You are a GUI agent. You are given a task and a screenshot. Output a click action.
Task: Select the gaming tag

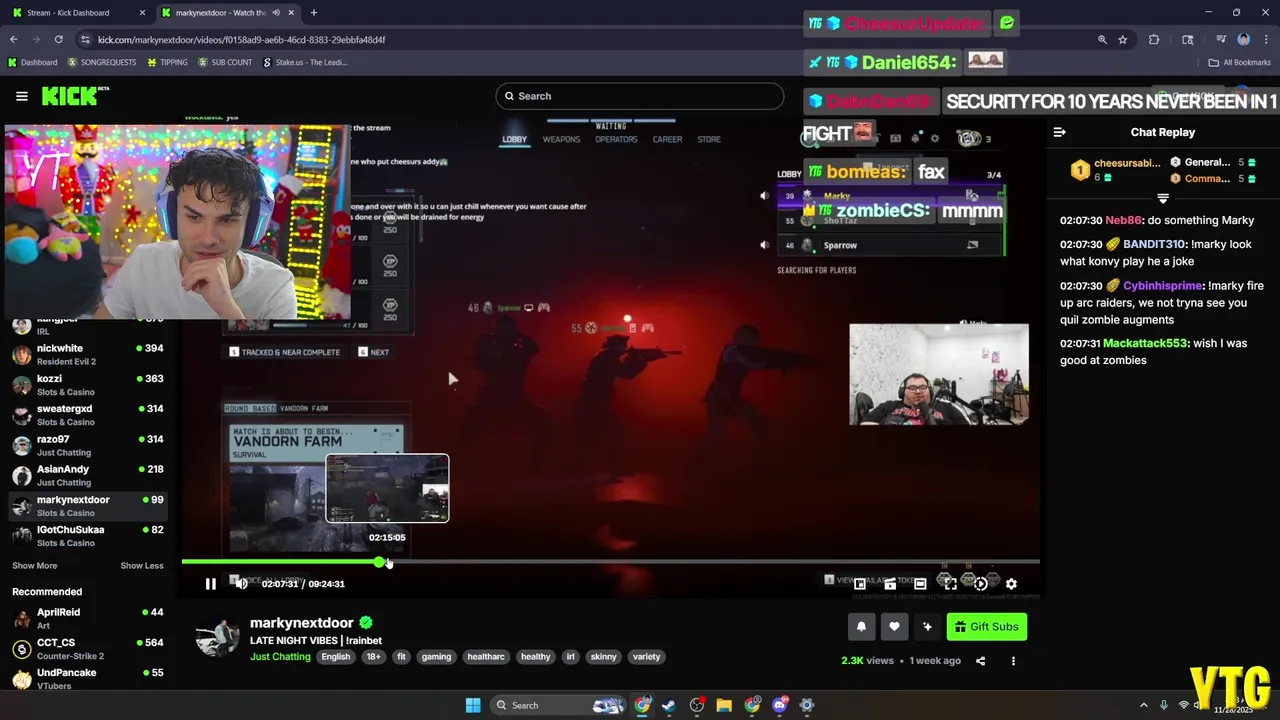tap(436, 657)
